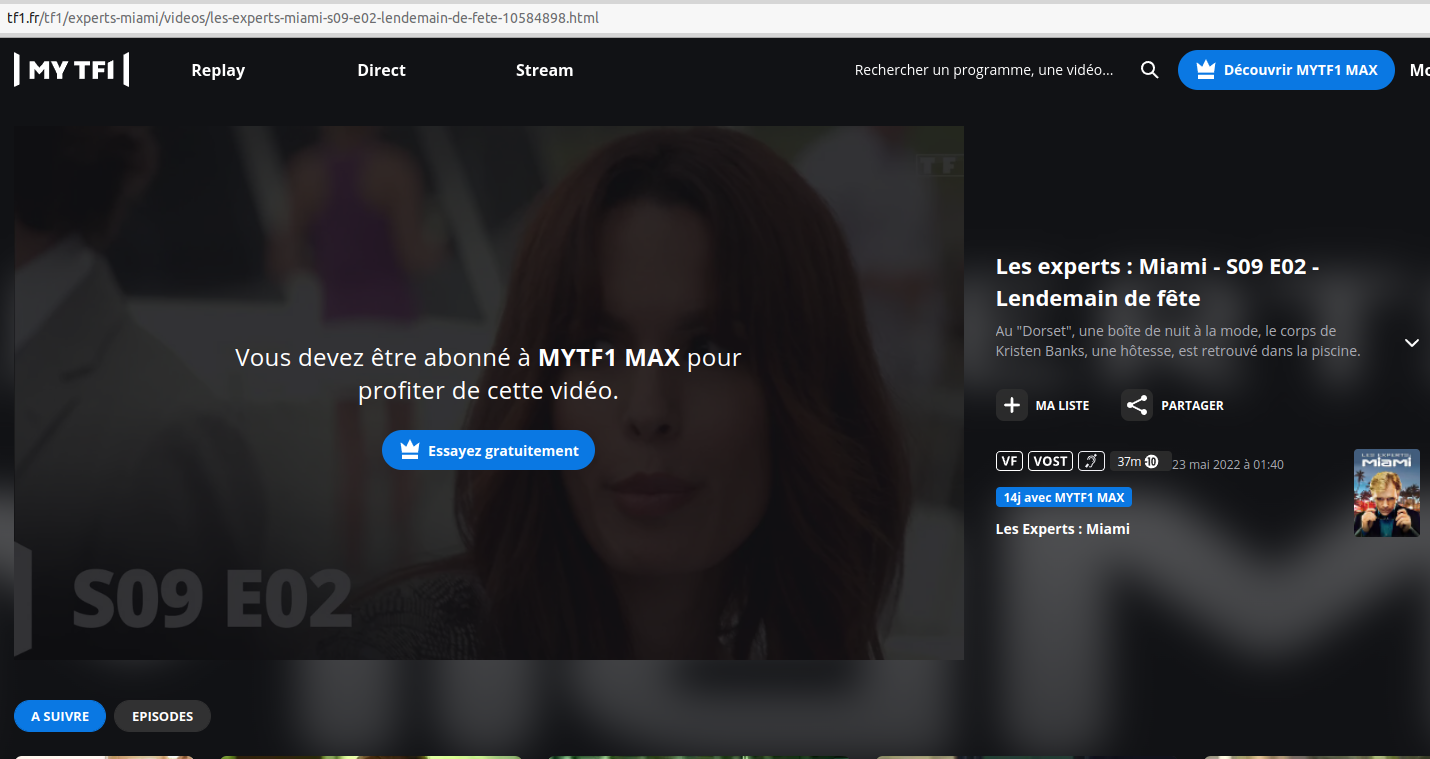
Task: Switch to the EPISODES tab
Action: point(163,716)
